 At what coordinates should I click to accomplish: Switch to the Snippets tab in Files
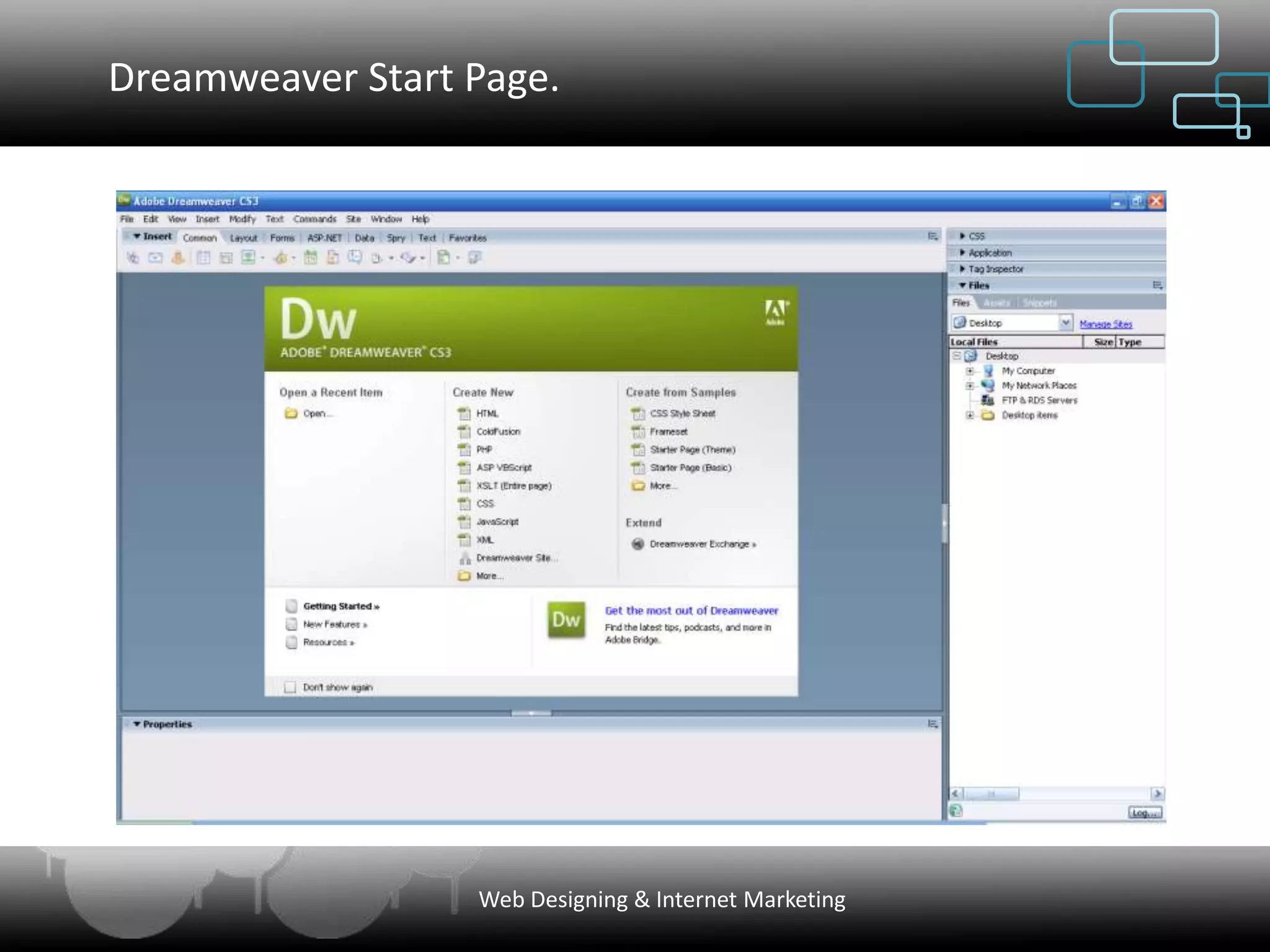point(1040,303)
